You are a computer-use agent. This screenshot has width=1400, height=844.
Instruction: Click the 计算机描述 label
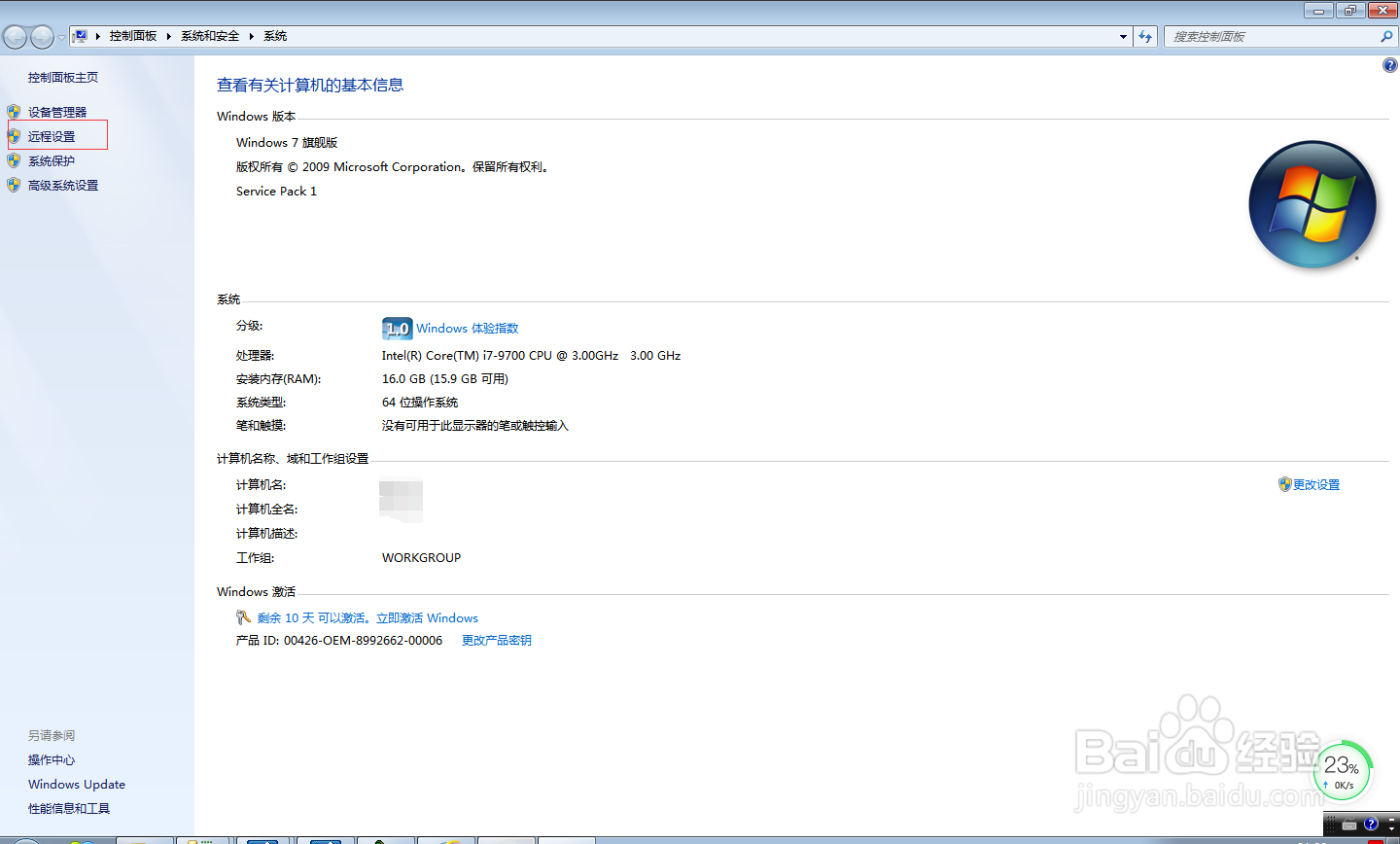[x=266, y=534]
